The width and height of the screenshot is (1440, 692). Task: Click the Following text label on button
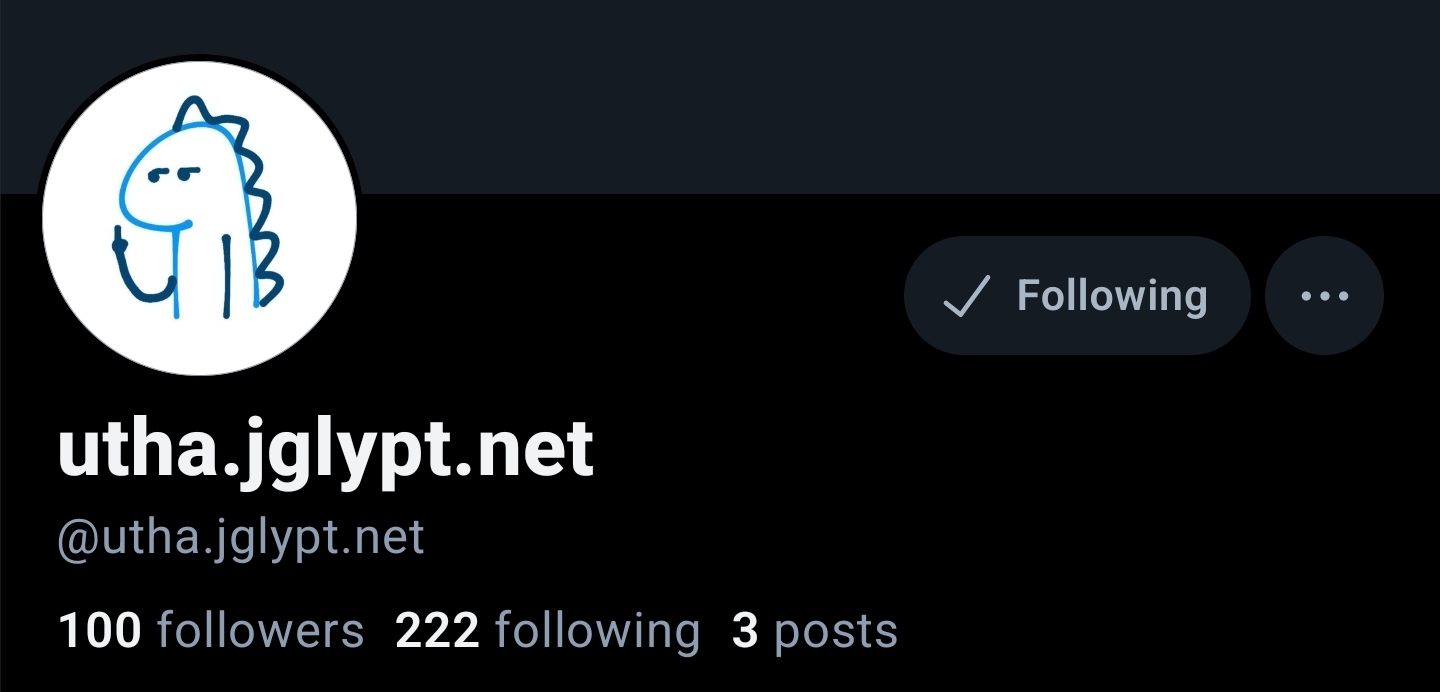1112,296
